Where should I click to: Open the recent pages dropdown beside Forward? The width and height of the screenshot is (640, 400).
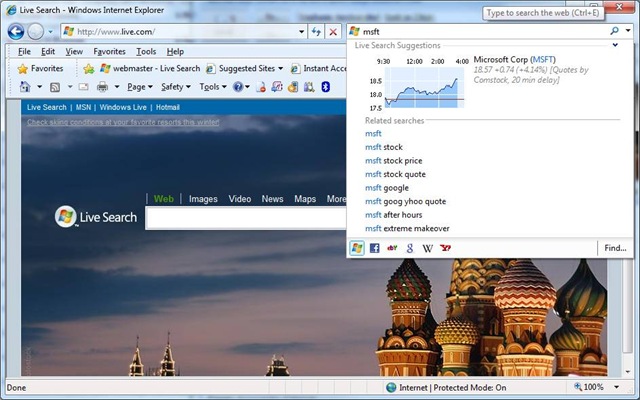tap(50, 31)
